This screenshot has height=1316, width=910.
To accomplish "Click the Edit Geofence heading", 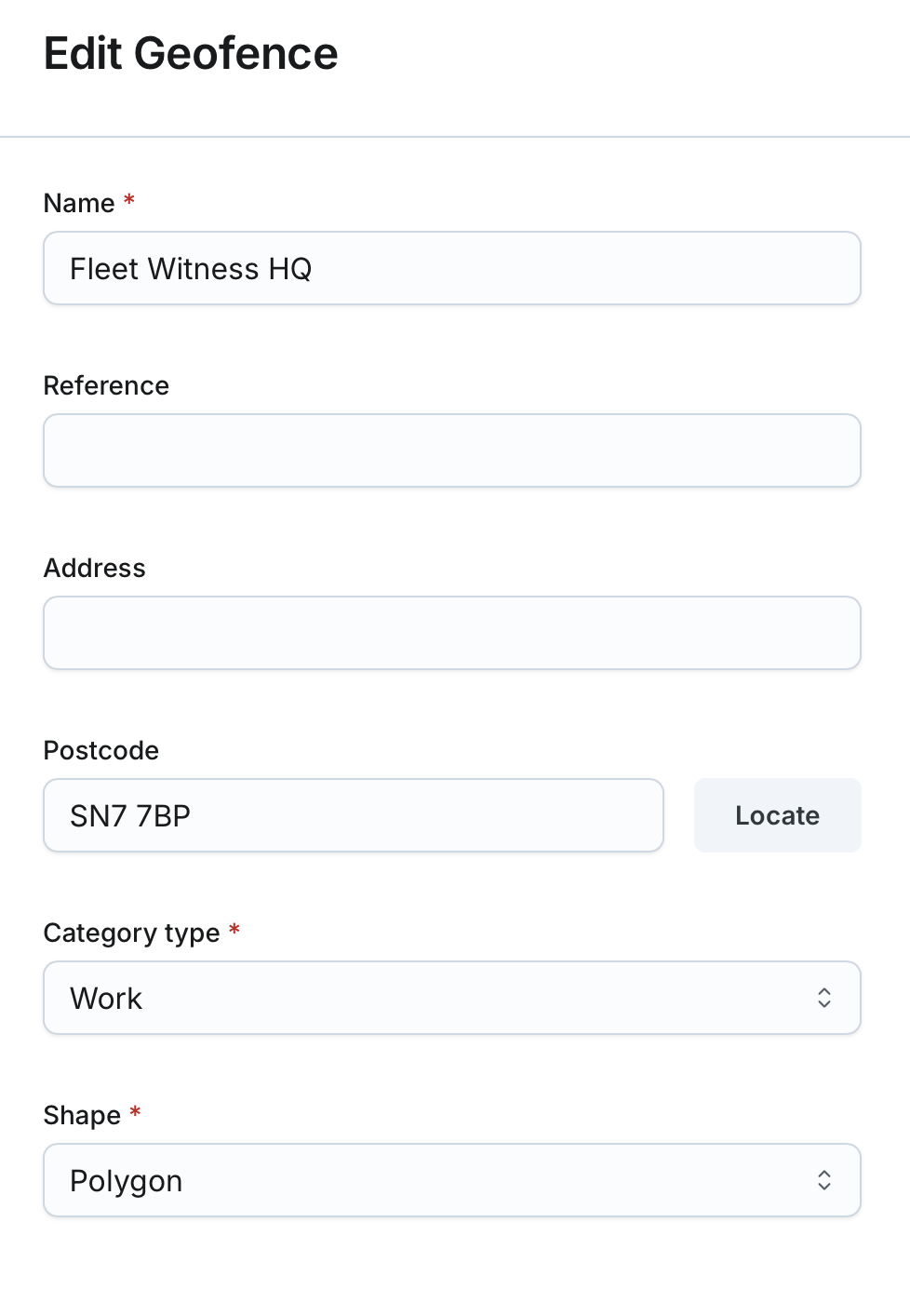I will point(191,54).
